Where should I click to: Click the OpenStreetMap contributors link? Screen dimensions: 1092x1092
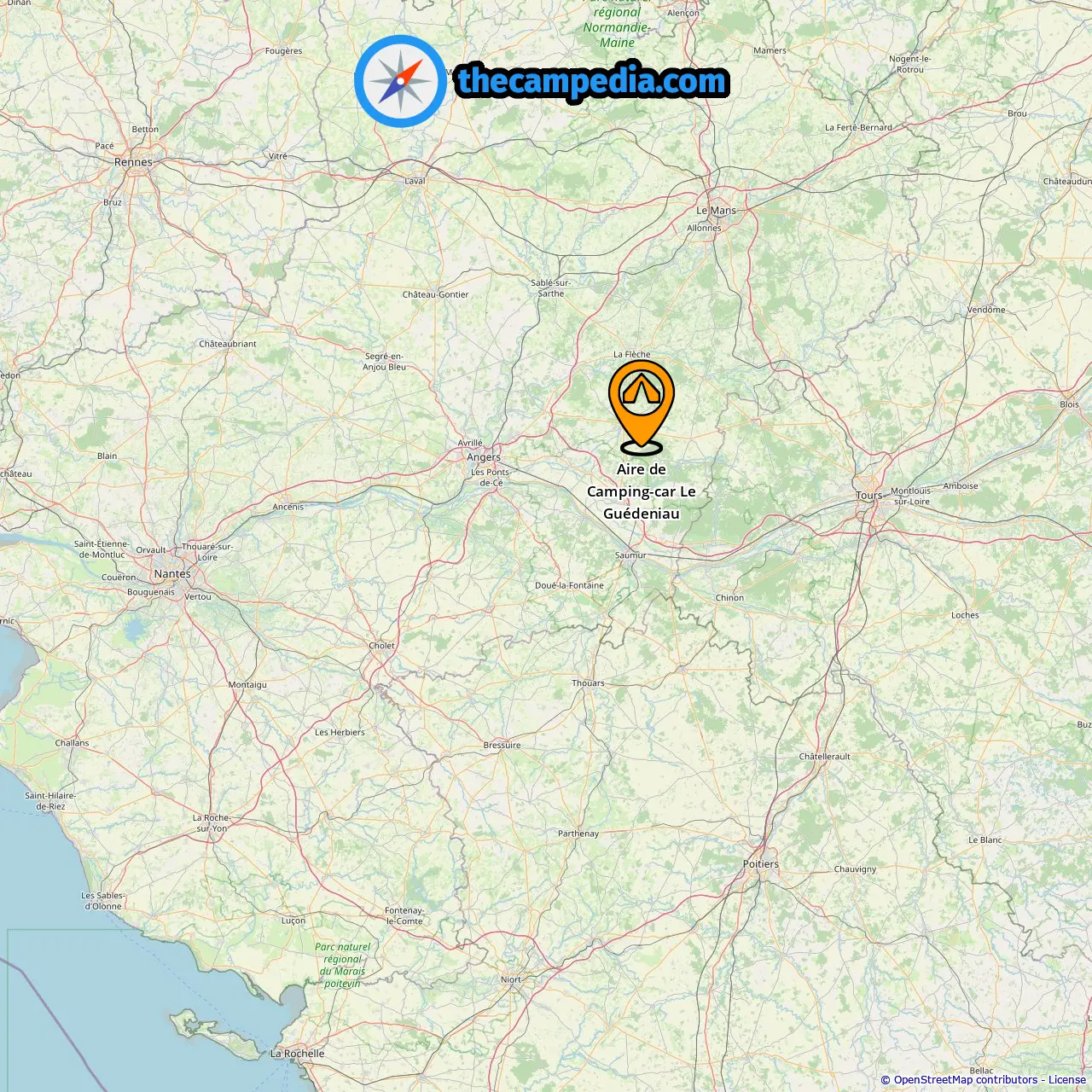[966, 1080]
